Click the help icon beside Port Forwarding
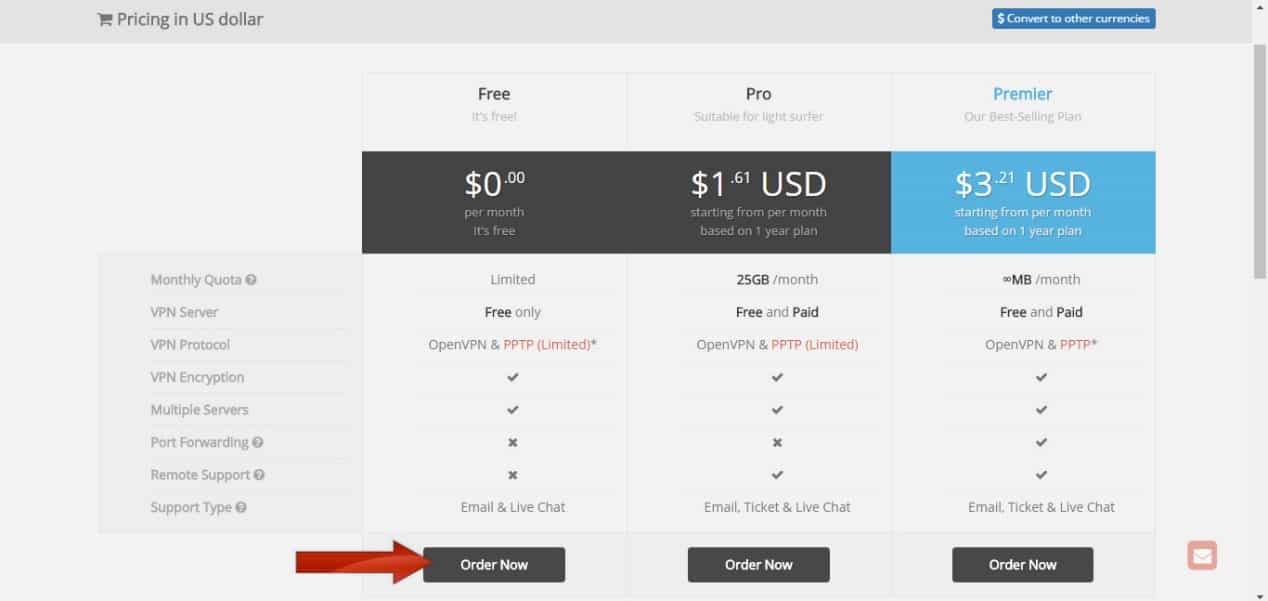1268x601 pixels. coord(258,443)
